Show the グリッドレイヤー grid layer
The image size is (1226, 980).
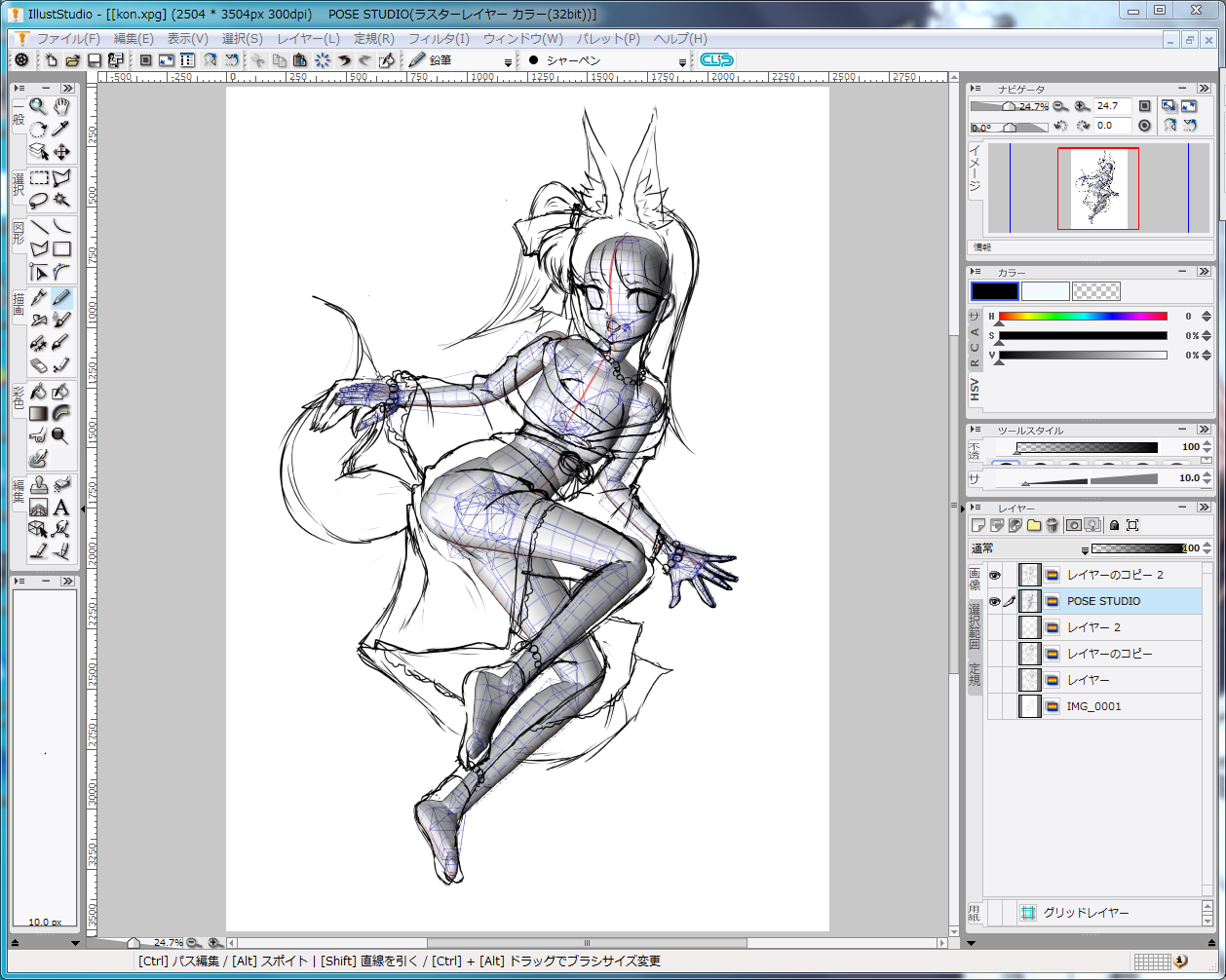point(994,913)
